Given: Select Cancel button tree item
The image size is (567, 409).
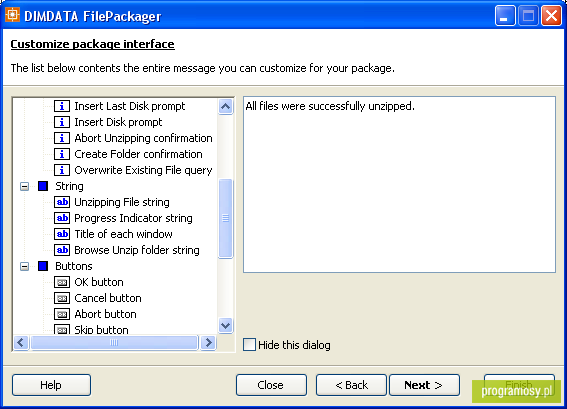Looking at the screenshot, I should pos(108,298).
